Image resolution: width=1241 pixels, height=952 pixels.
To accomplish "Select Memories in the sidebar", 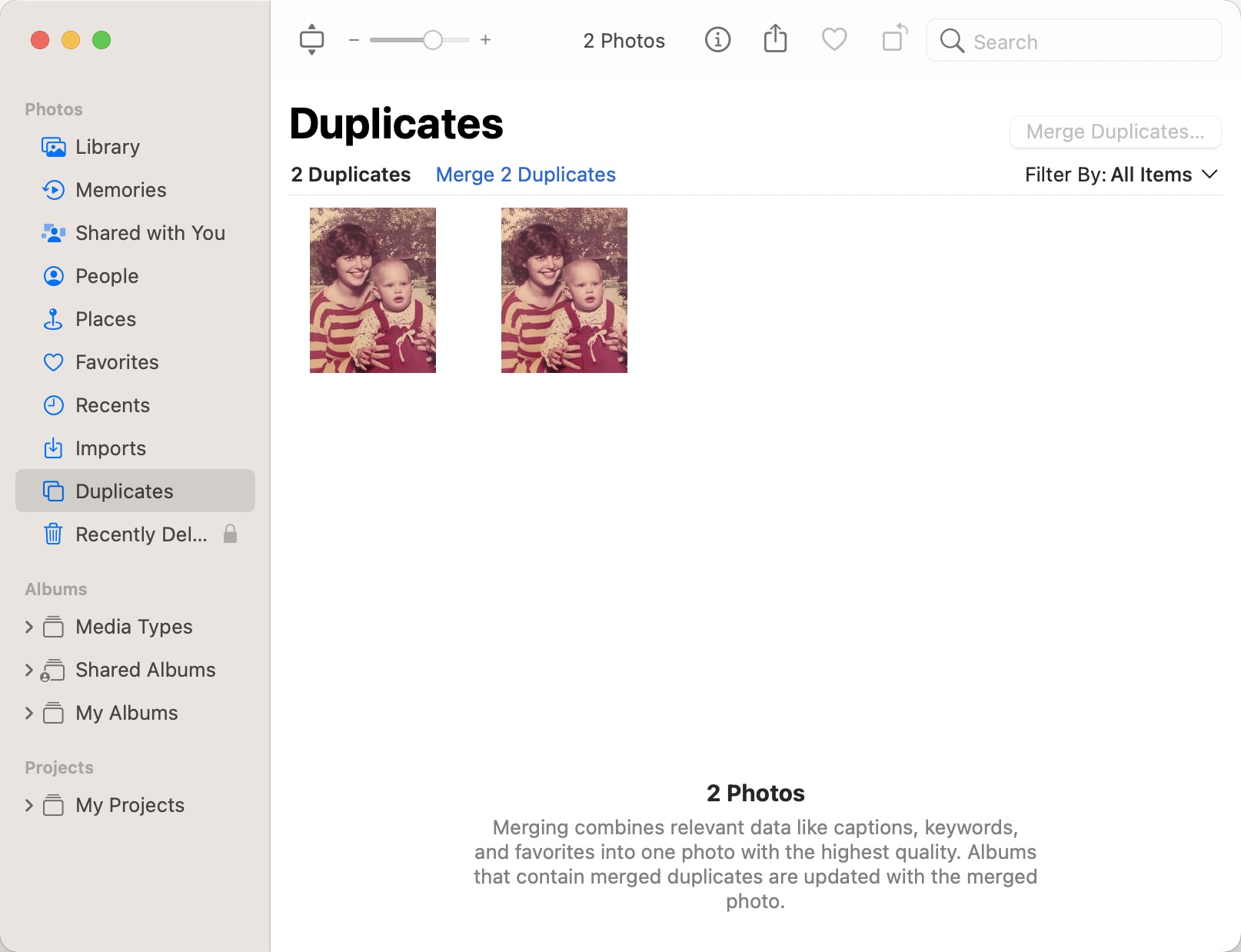I will [x=121, y=190].
